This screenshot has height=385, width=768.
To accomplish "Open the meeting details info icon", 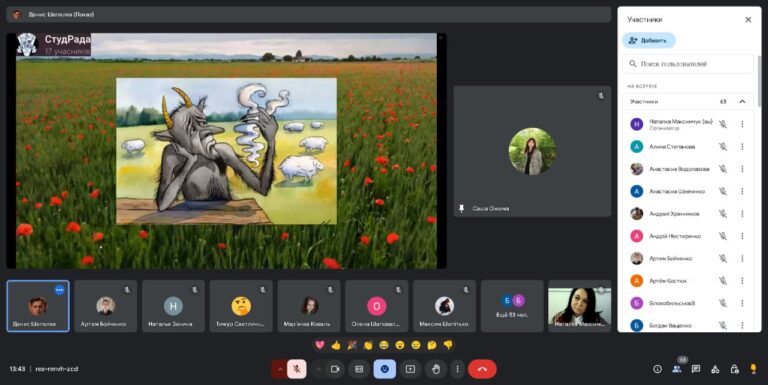I will [x=657, y=369].
